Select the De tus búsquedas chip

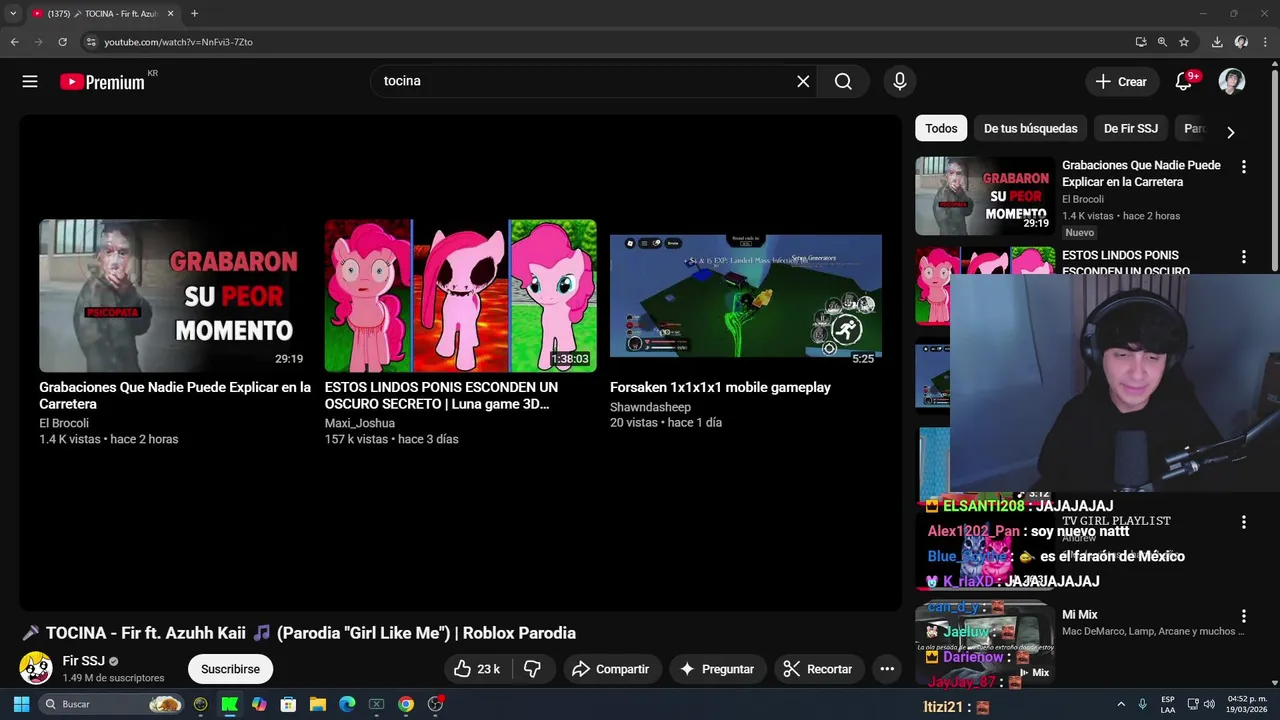(x=1030, y=128)
